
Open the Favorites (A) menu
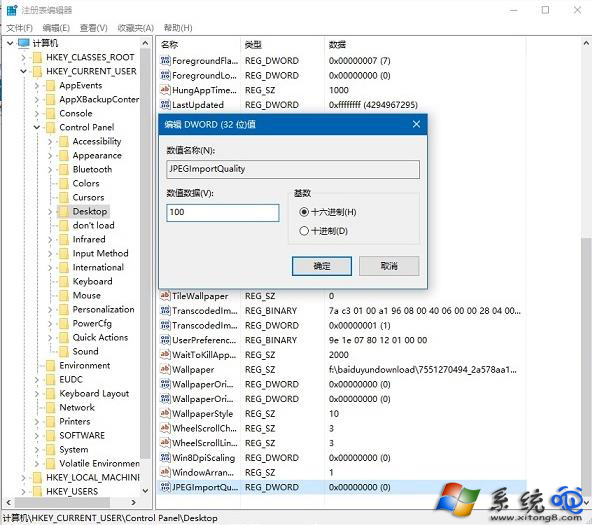136,28
